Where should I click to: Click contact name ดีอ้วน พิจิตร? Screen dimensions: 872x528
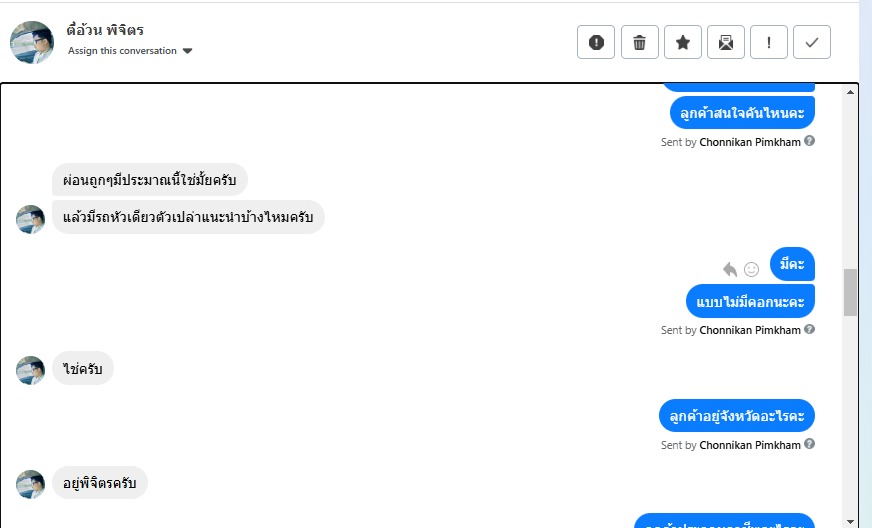click(x=105, y=29)
